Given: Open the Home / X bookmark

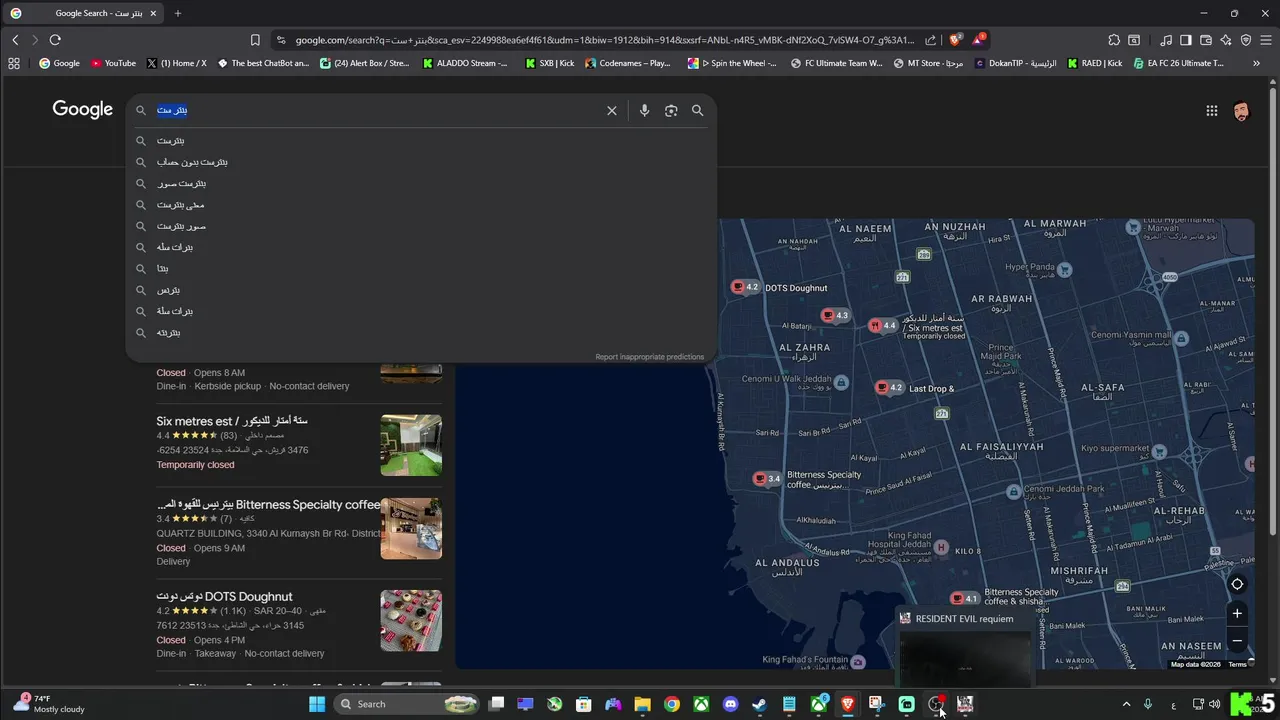Looking at the screenshot, I should 176,63.
